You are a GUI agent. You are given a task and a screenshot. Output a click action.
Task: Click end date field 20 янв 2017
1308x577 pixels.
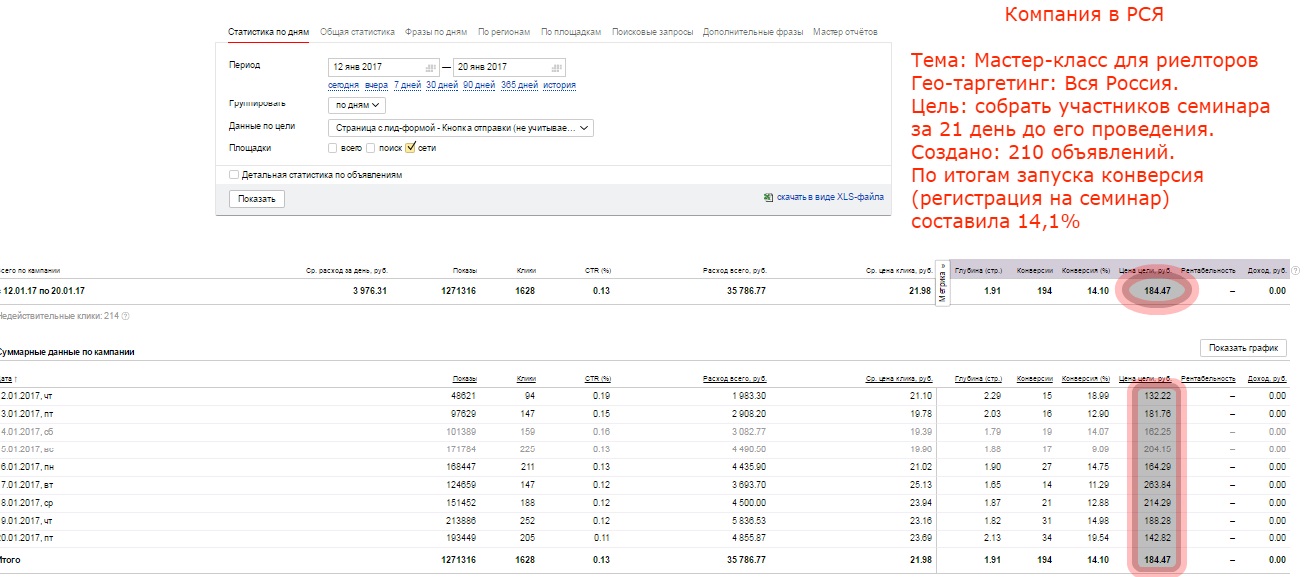(x=510, y=67)
